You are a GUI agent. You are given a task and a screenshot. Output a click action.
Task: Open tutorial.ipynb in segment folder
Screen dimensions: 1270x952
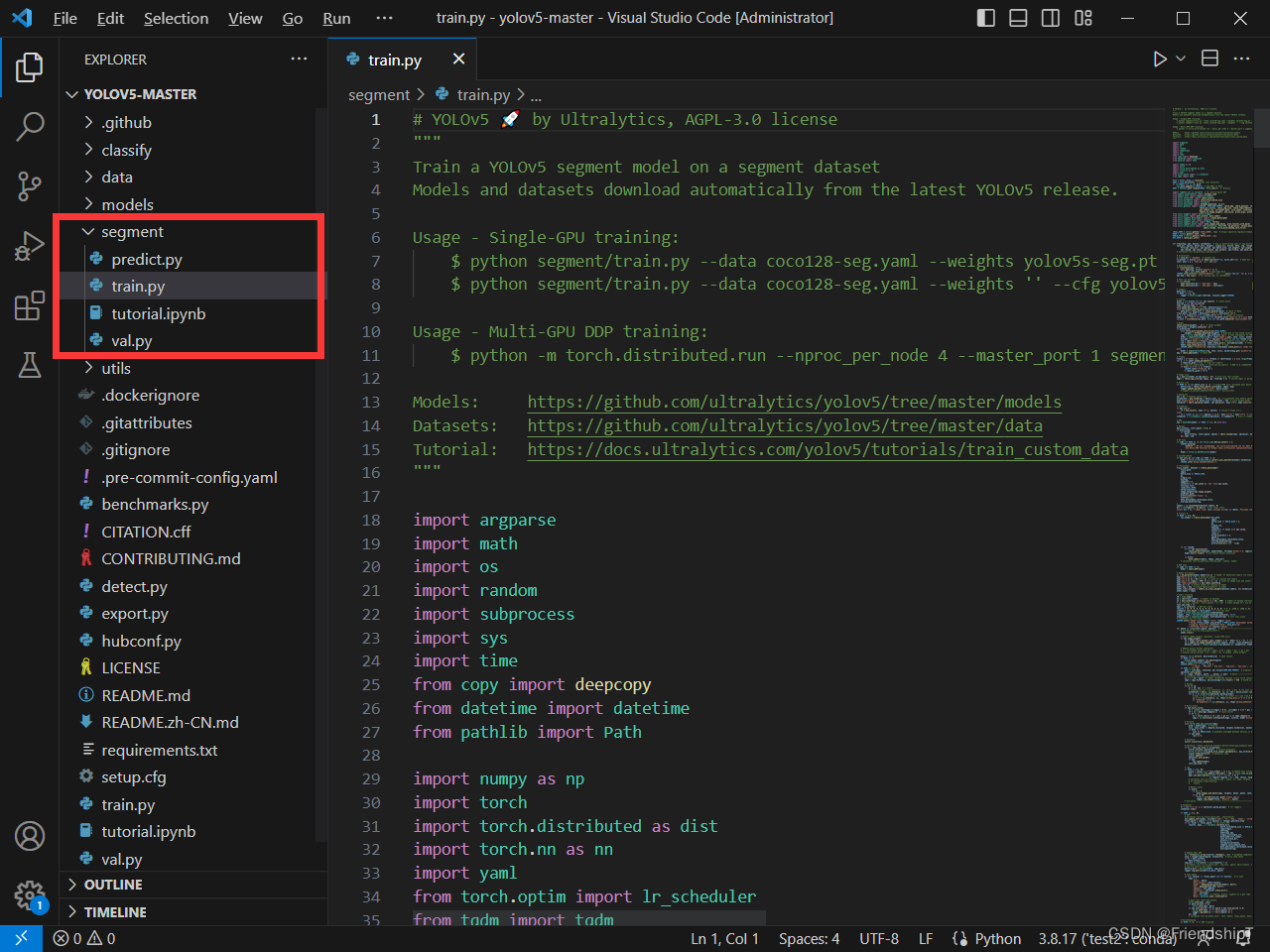click(192, 313)
